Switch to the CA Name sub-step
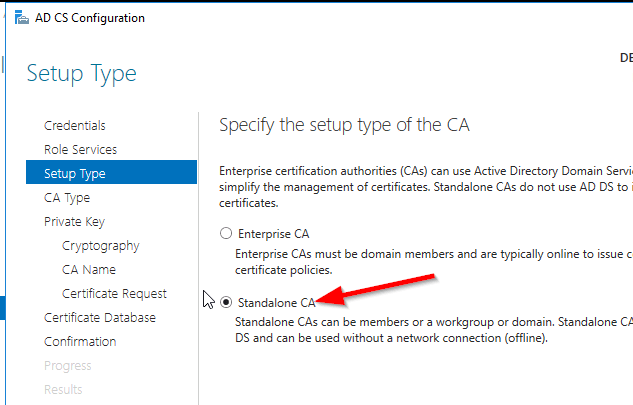Screen dimensions: 633x405 click(88, 270)
